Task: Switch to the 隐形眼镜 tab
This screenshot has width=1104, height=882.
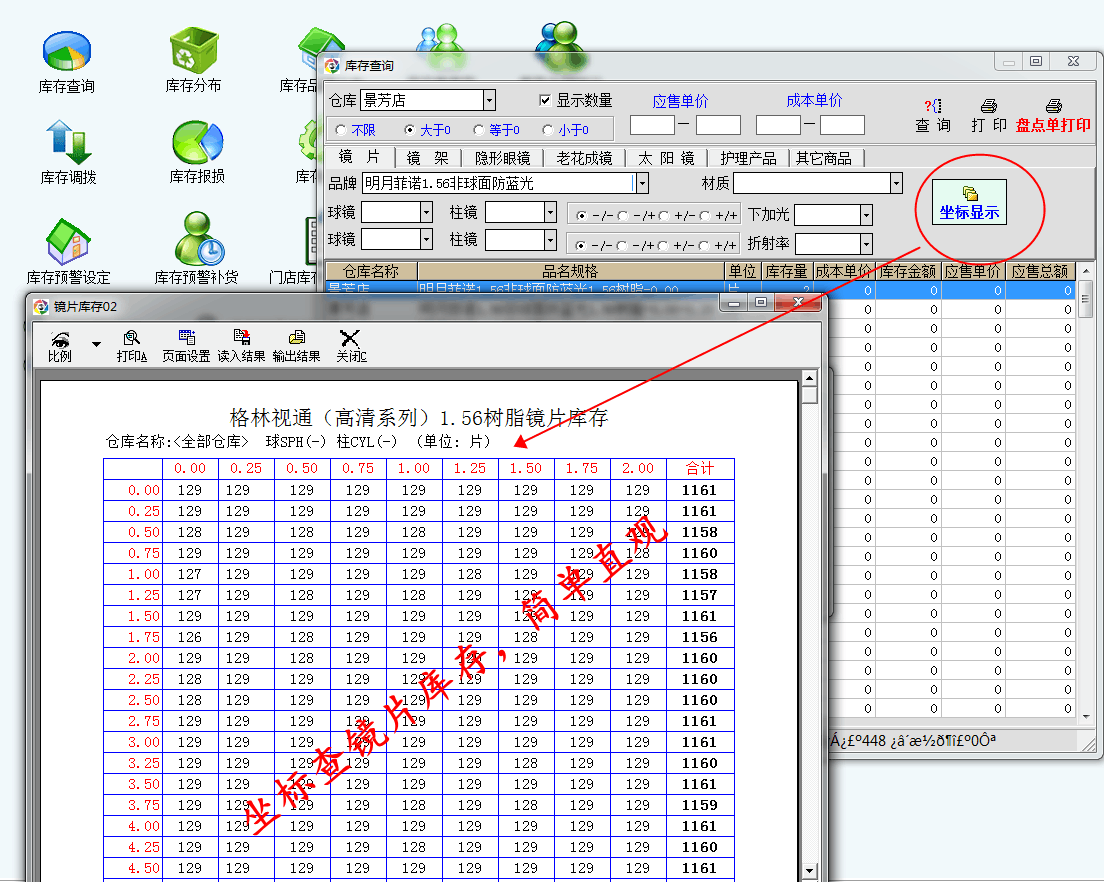Action: pyautogui.click(x=502, y=158)
